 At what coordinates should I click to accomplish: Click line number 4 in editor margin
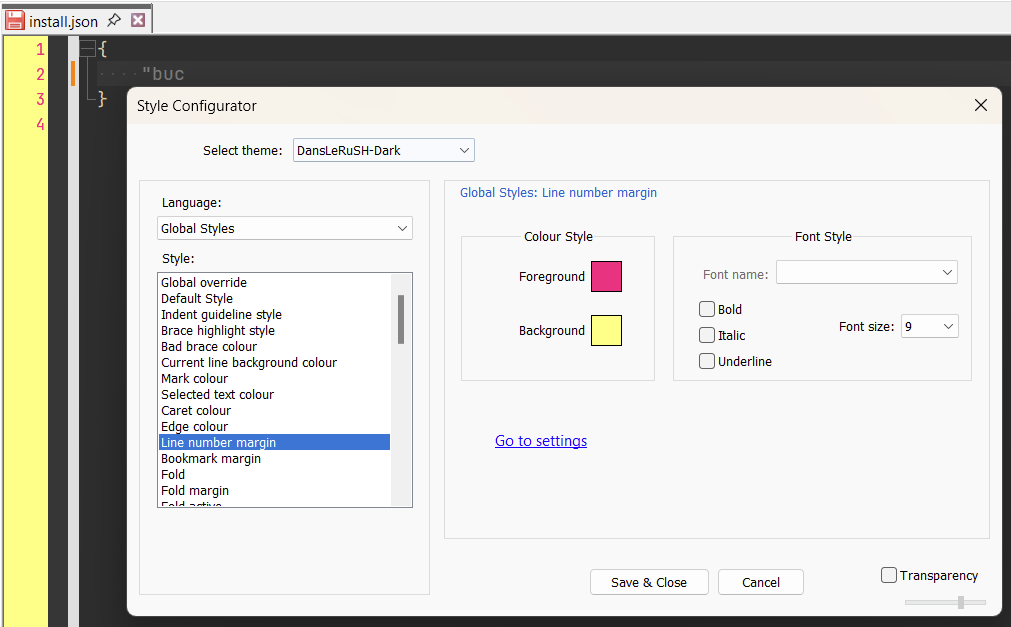(41, 124)
